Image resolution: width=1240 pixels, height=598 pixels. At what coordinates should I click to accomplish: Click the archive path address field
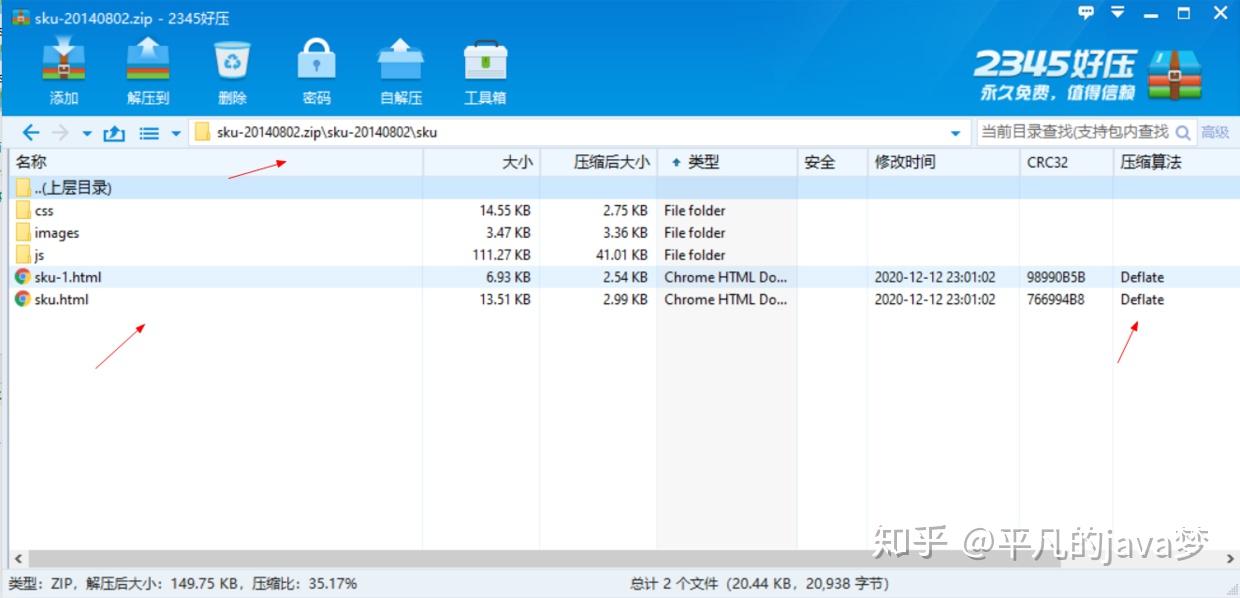click(x=580, y=132)
